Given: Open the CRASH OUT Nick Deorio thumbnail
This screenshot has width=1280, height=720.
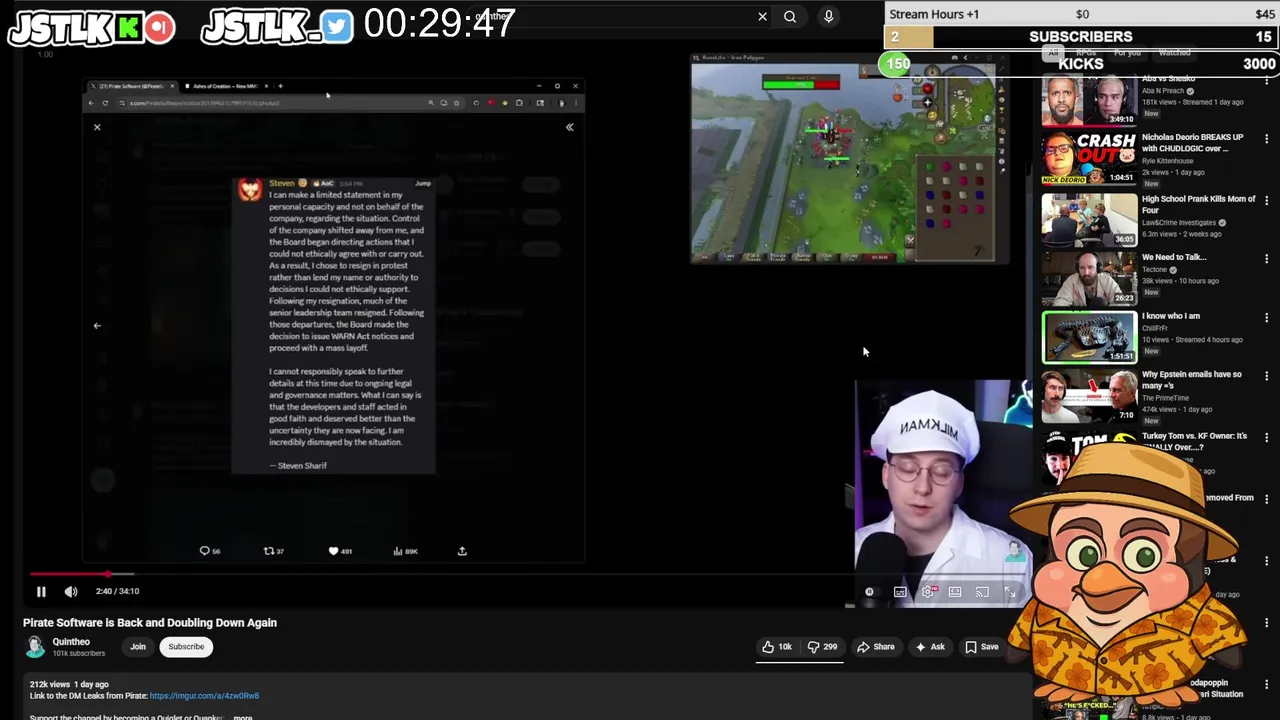Looking at the screenshot, I should click(1089, 158).
